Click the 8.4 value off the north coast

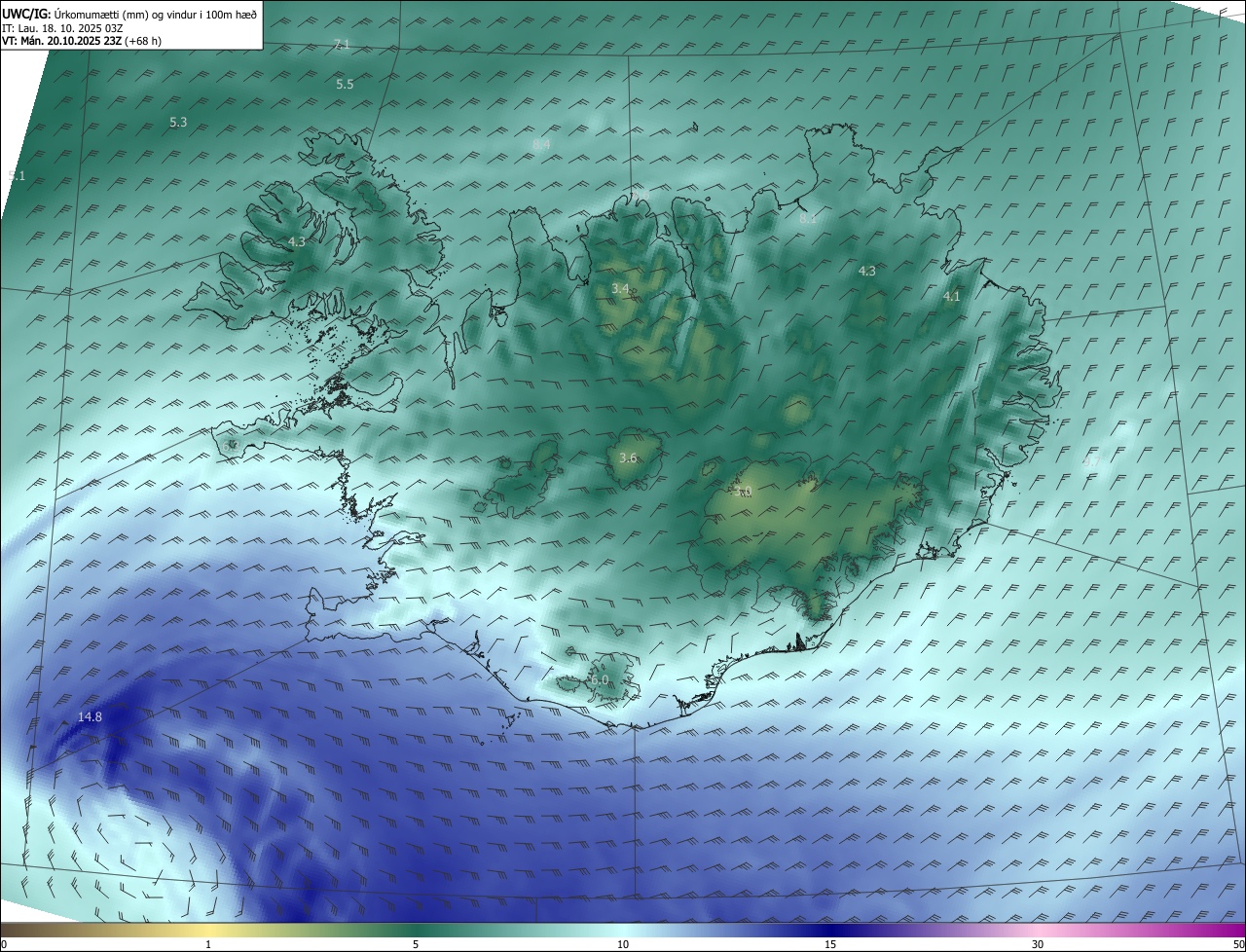[541, 144]
